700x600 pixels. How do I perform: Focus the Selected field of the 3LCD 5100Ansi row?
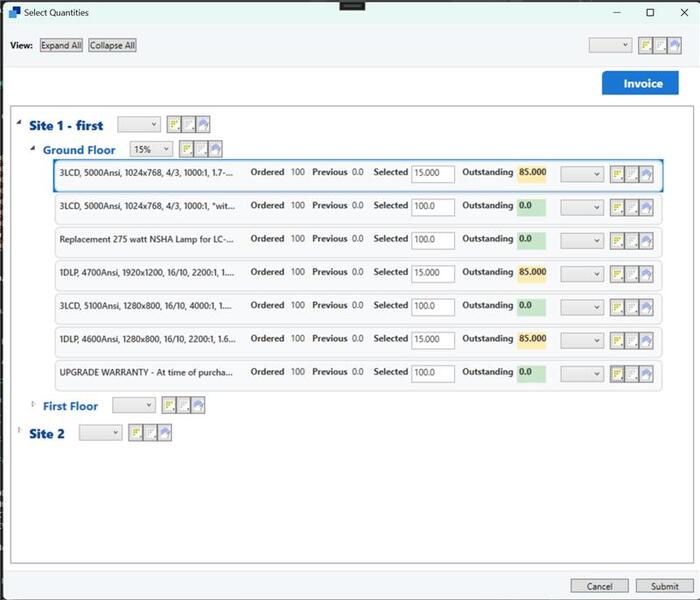[433, 307]
